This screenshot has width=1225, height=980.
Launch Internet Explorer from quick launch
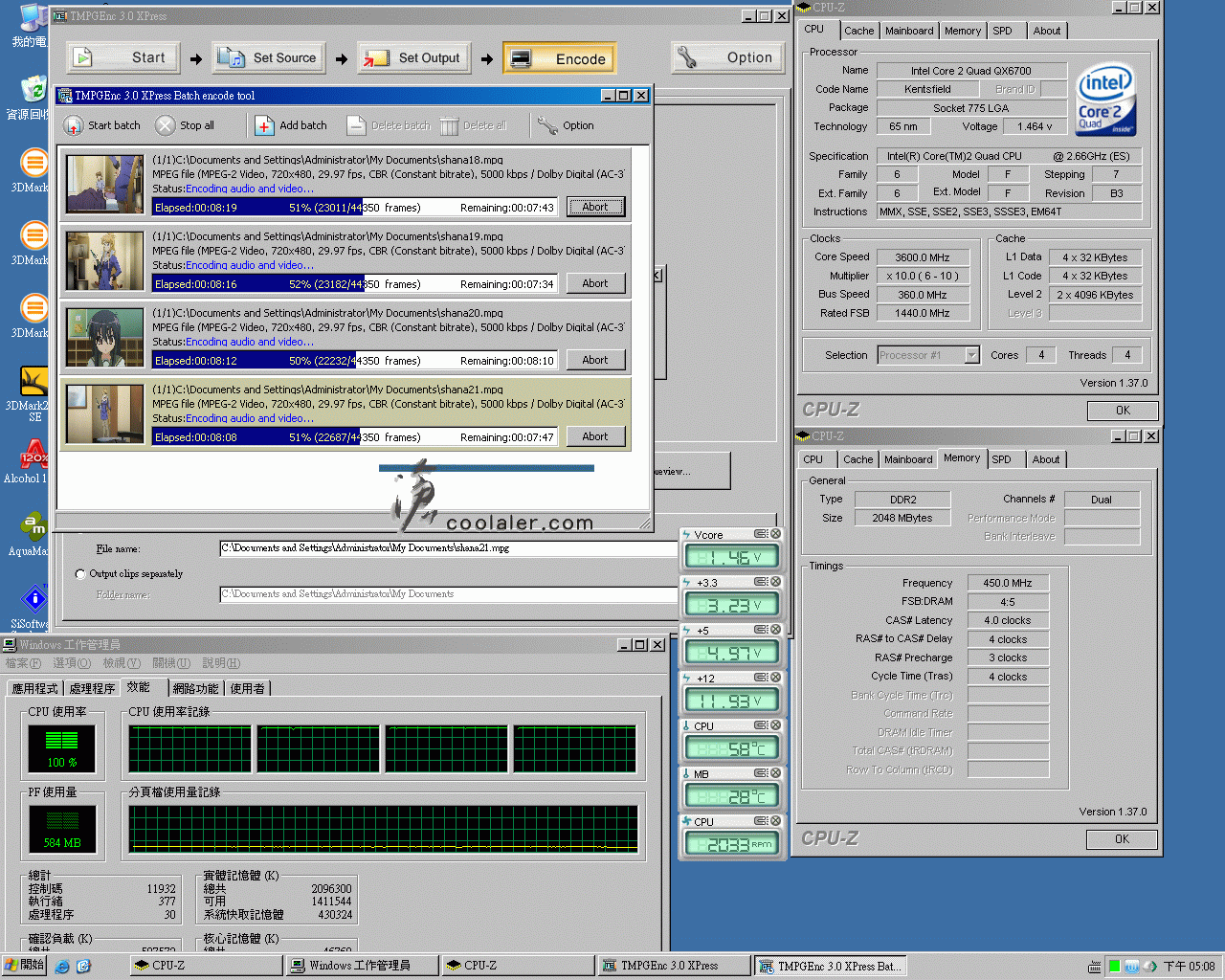click(62, 967)
